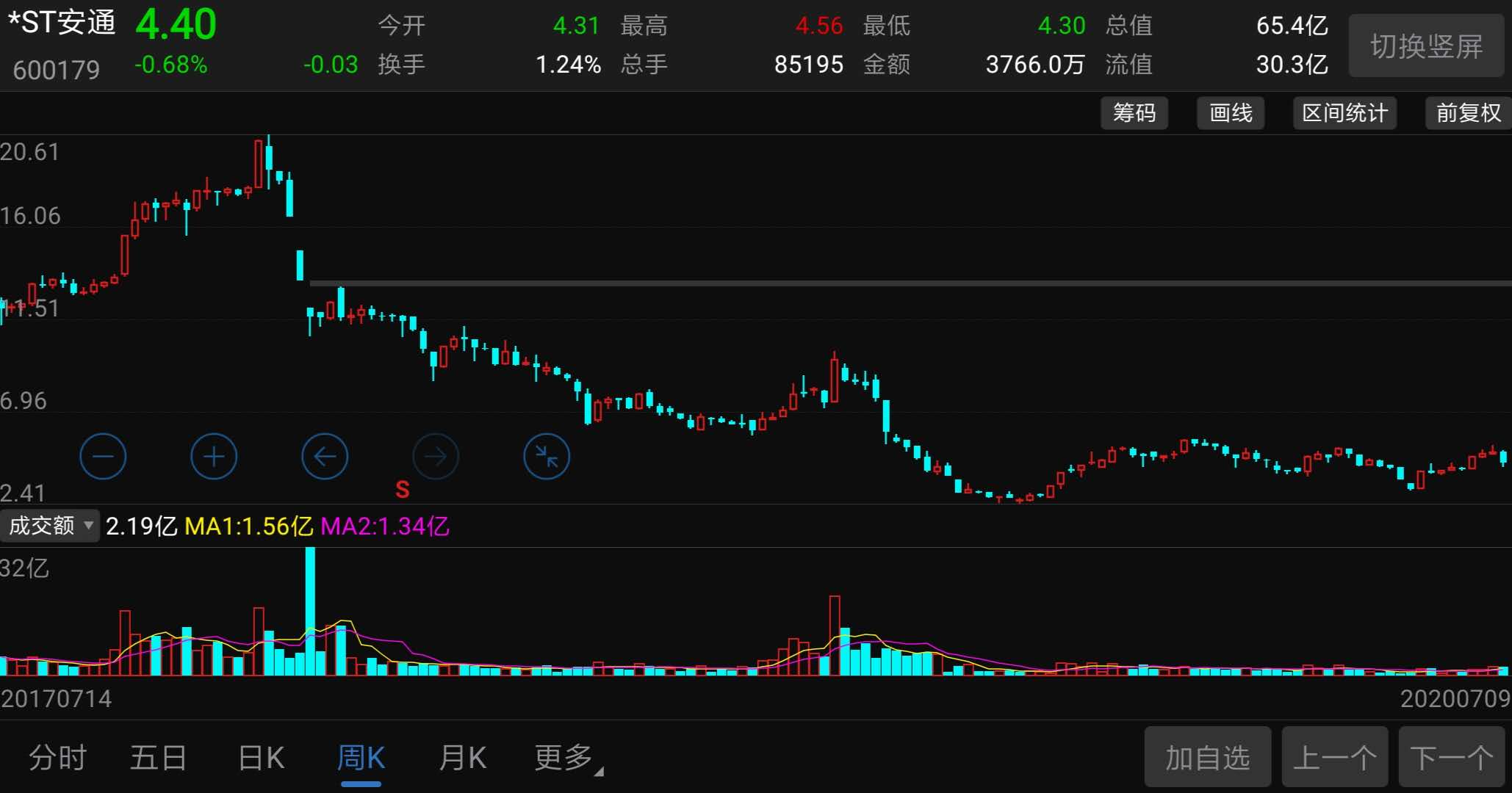Tap the change percentage -0.68%
This screenshot has height=793, width=1512.
coord(170,65)
